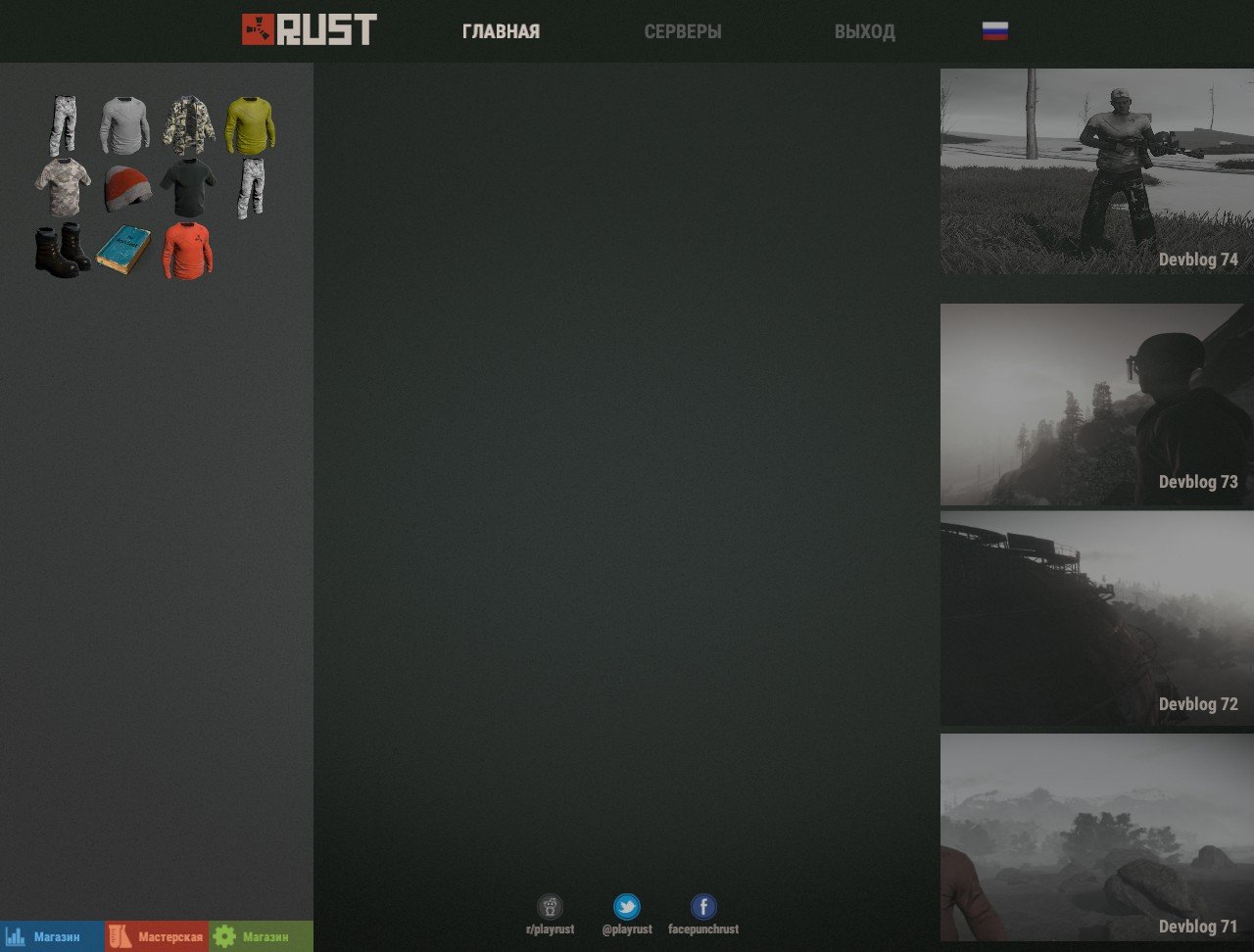This screenshot has height=952, width=1254.
Task: Open the Reddit r/playrust community icon
Action: [551, 906]
